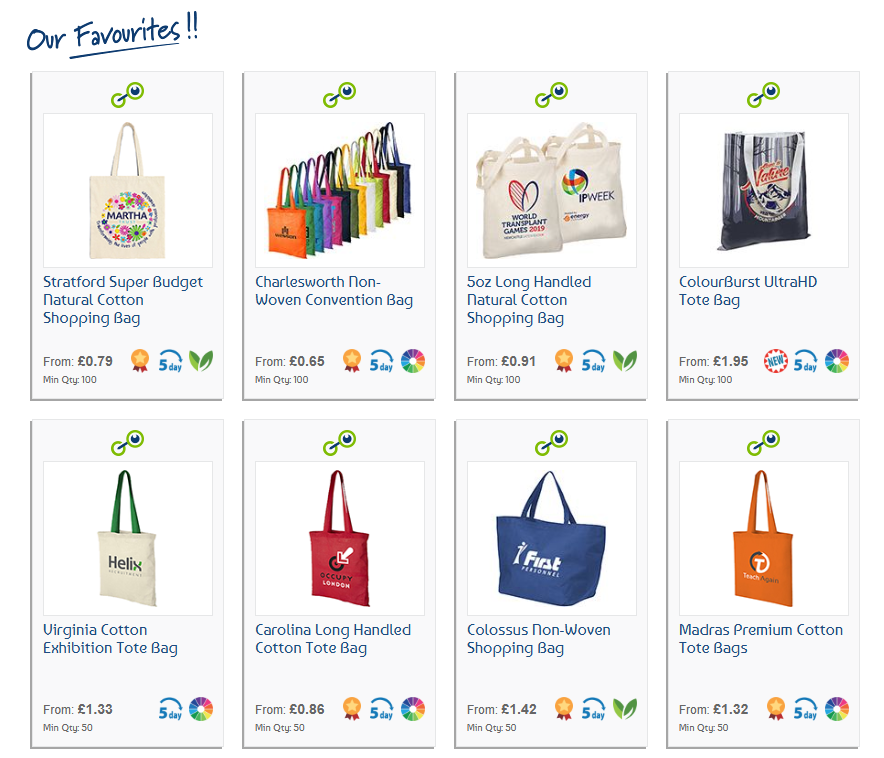This screenshot has height=758, width=884.
Task: Click the 5 day icon on Madras Premium Tote
Action: pos(806,710)
